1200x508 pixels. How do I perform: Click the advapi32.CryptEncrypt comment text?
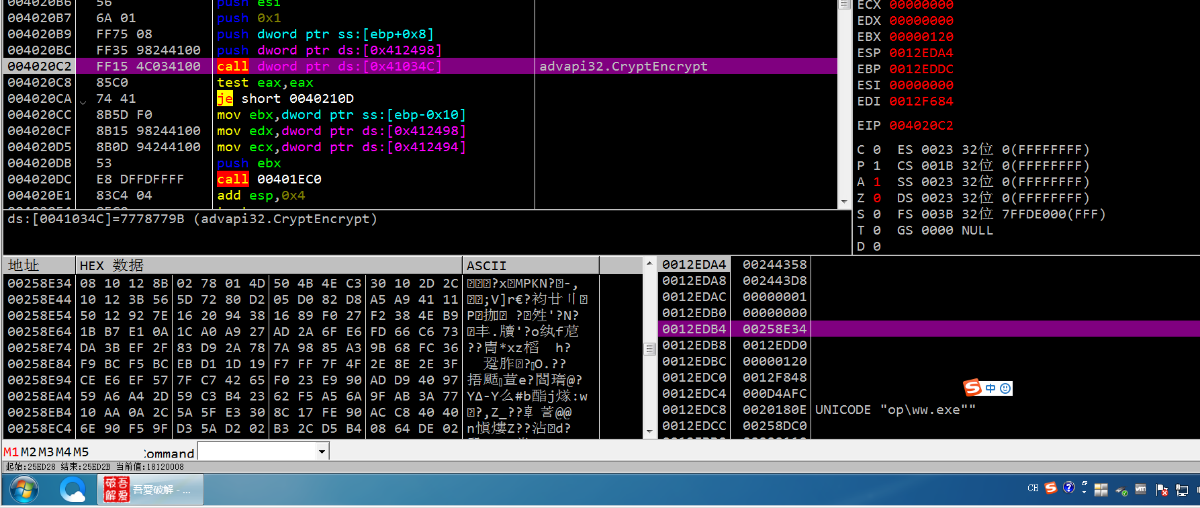point(623,66)
